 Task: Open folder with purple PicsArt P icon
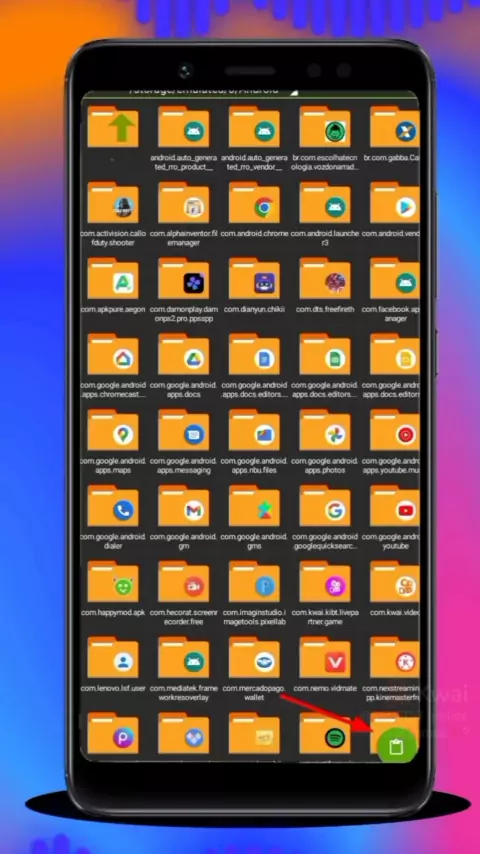tap(113, 733)
